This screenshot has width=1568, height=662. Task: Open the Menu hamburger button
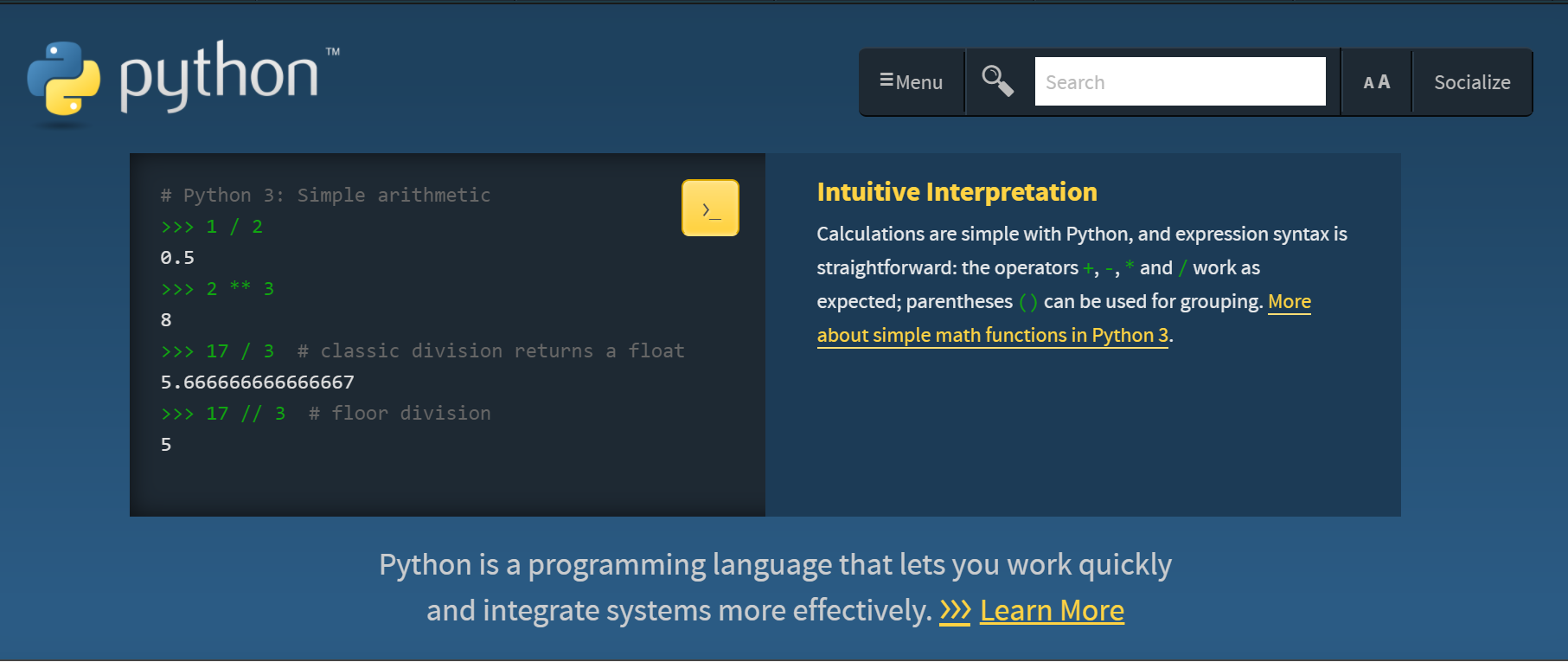[912, 82]
